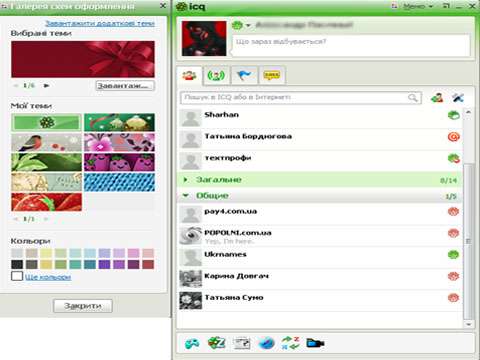Click the red status icon next to Татьяна Бордюгова
This screenshot has height=360, width=480.
click(x=454, y=137)
